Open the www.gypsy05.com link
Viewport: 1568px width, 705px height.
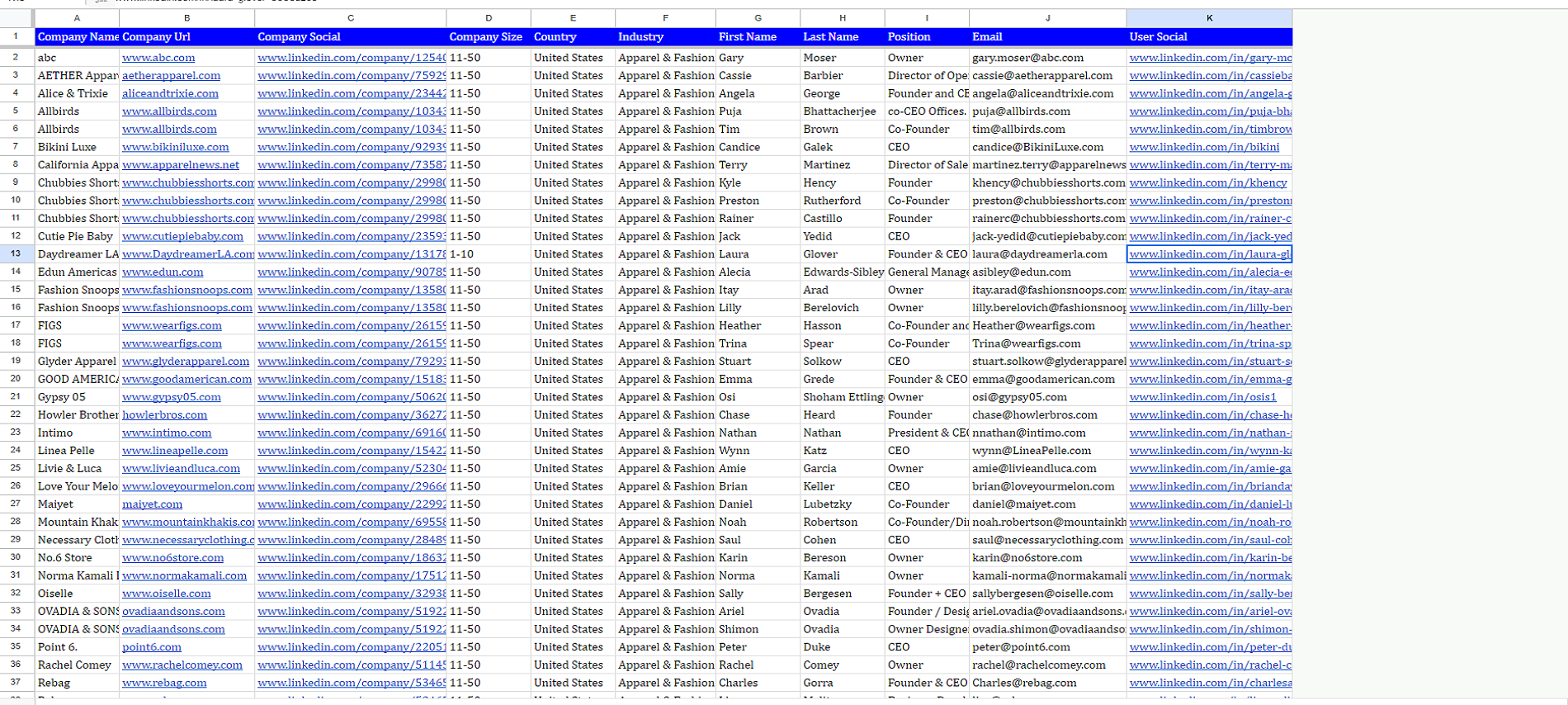pos(172,397)
